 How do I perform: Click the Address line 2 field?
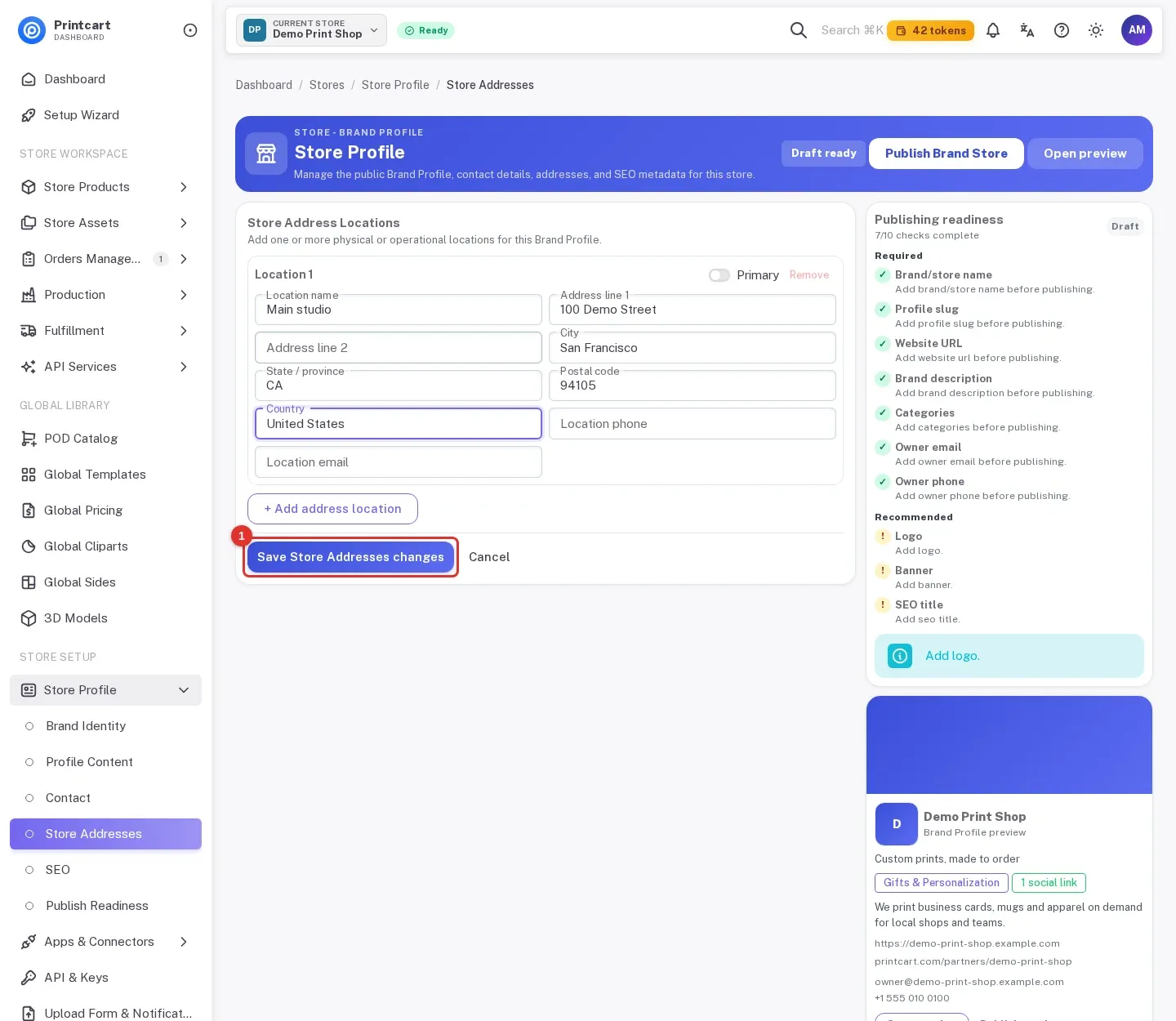coord(399,348)
